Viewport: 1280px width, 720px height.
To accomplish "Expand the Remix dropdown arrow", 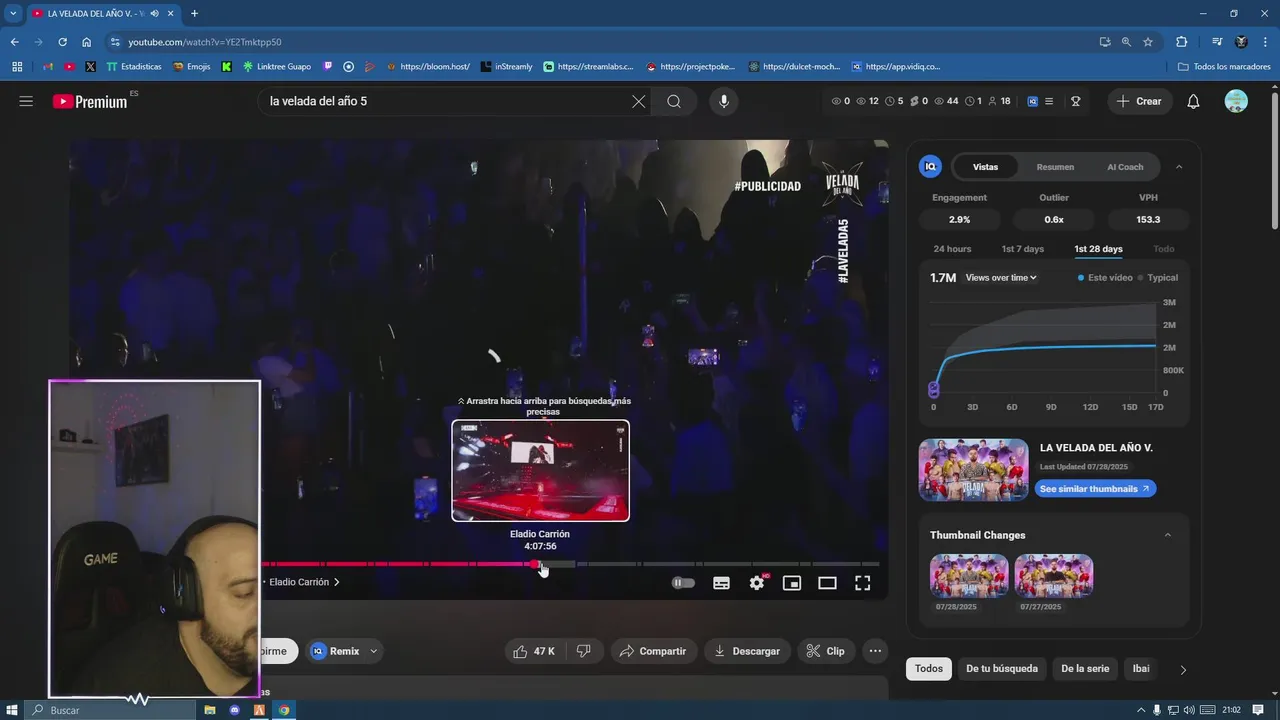I will click(374, 651).
